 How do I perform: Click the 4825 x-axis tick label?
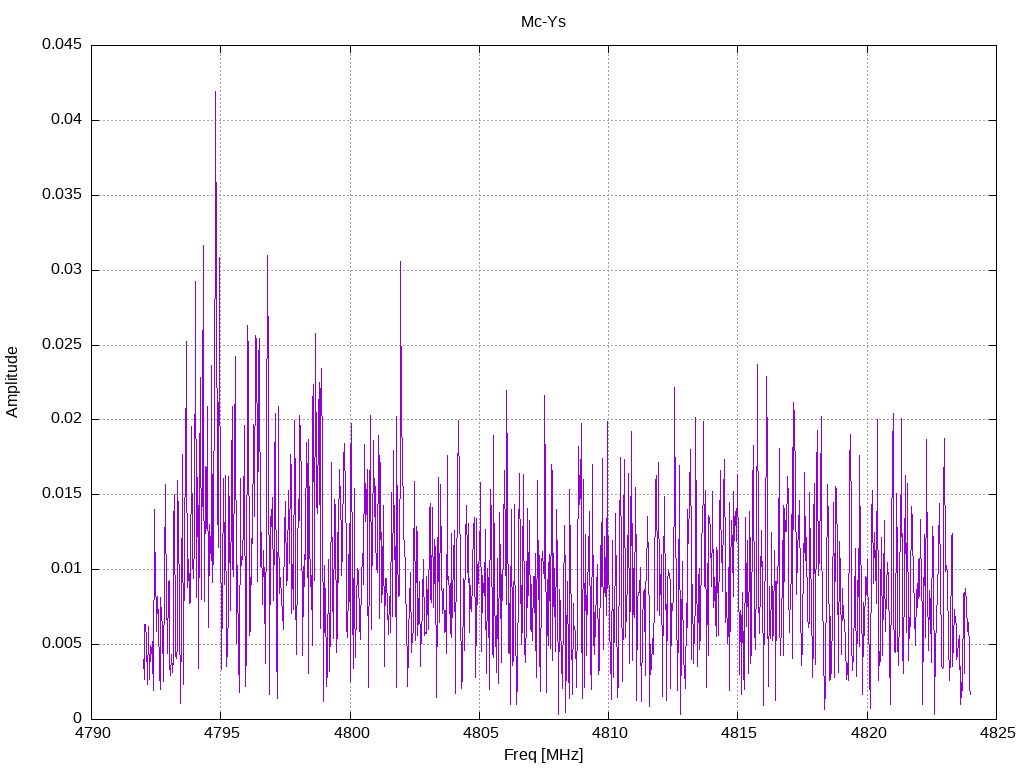[995, 734]
